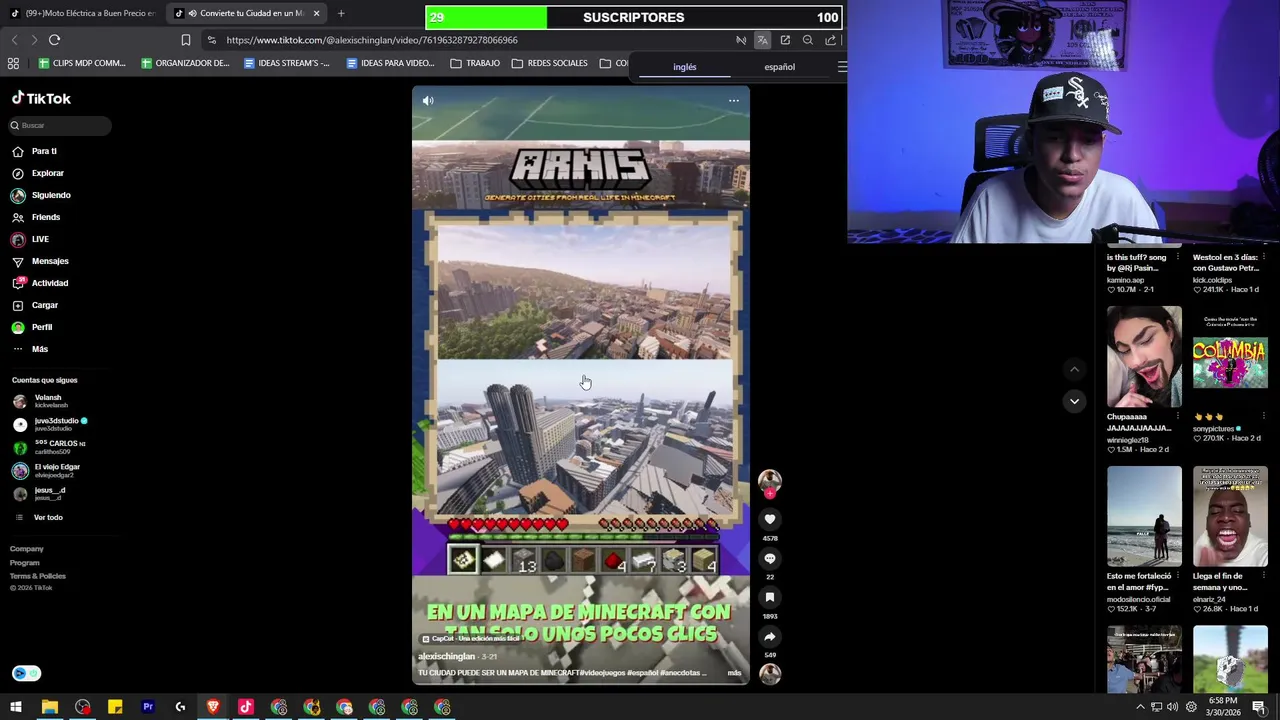Open Windows Start menu

point(16,707)
